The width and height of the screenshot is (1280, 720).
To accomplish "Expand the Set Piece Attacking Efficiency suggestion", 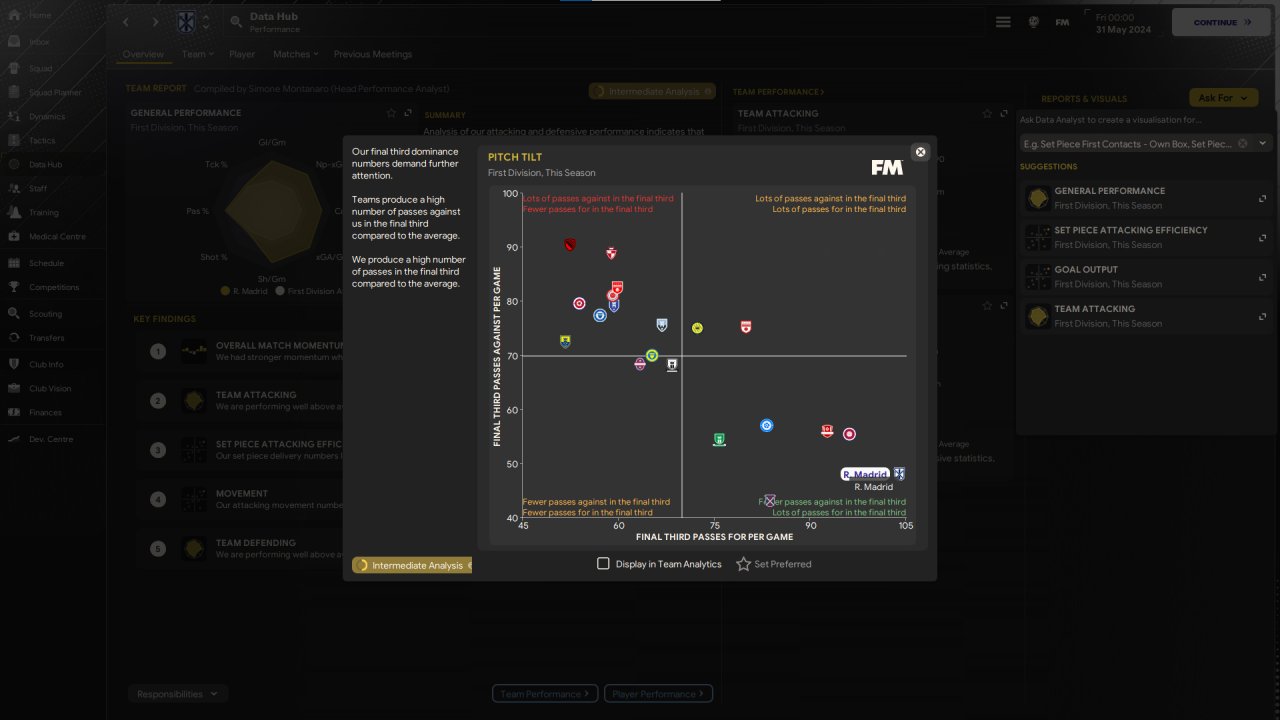I will coord(1263,237).
